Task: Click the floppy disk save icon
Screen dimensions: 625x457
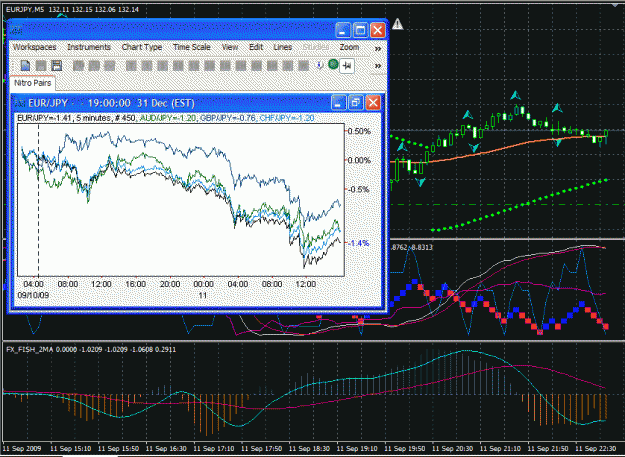Action: point(57,65)
